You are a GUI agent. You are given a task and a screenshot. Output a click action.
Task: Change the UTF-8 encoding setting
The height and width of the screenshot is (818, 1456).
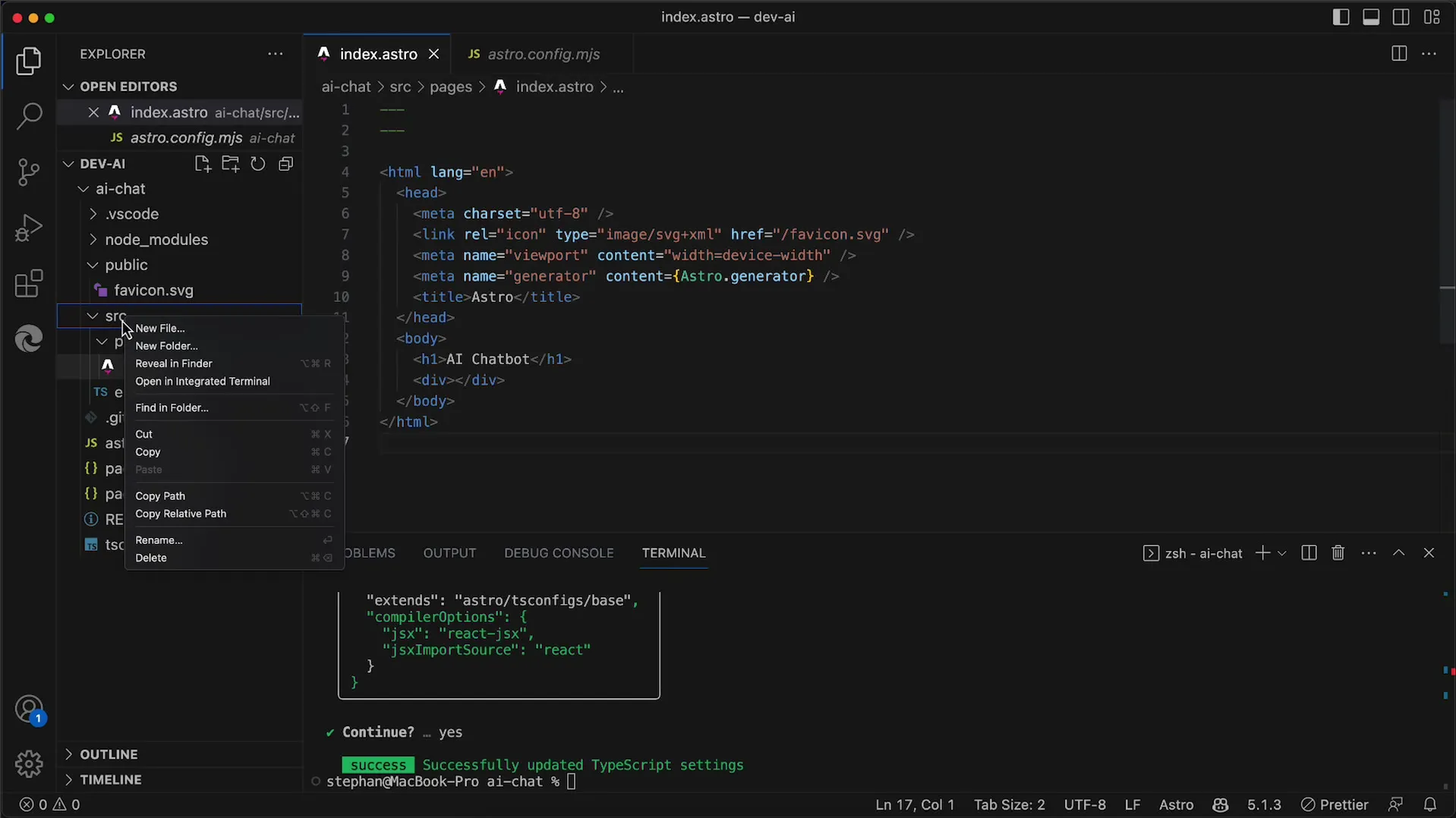coord(1085,804)
